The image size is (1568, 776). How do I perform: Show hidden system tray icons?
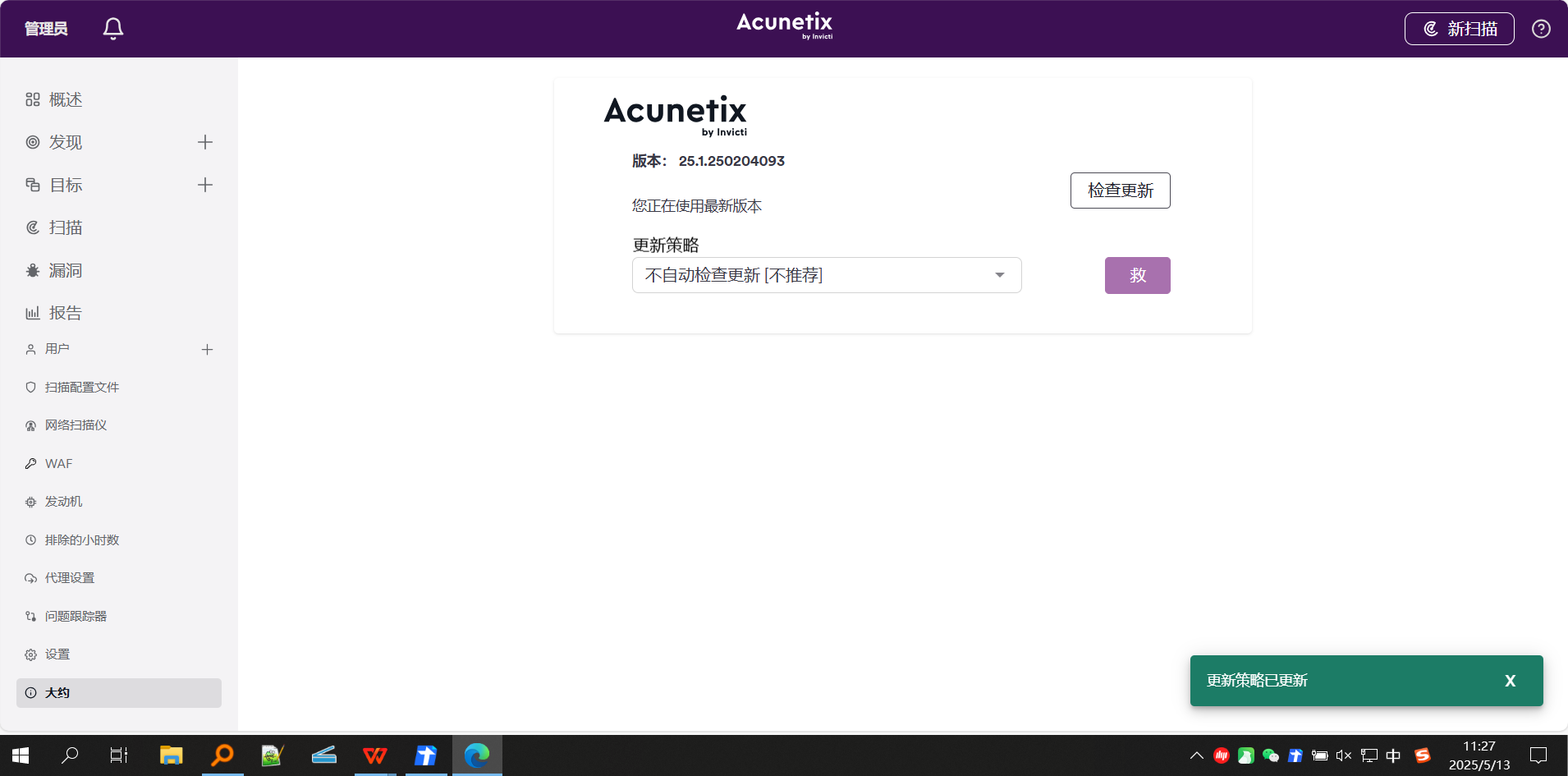(x=1197, y=755)
